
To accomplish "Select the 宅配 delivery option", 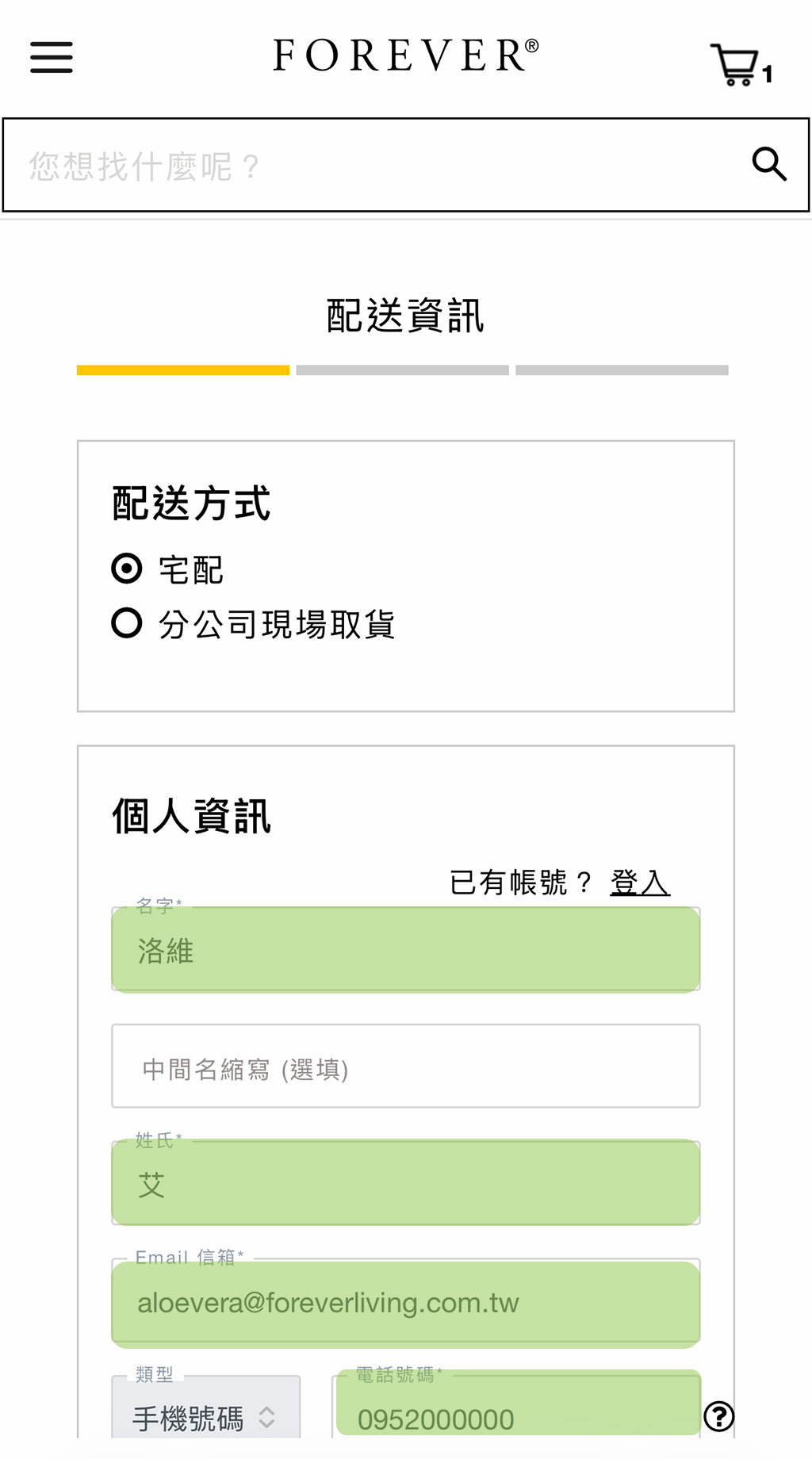I will [127, 569].
